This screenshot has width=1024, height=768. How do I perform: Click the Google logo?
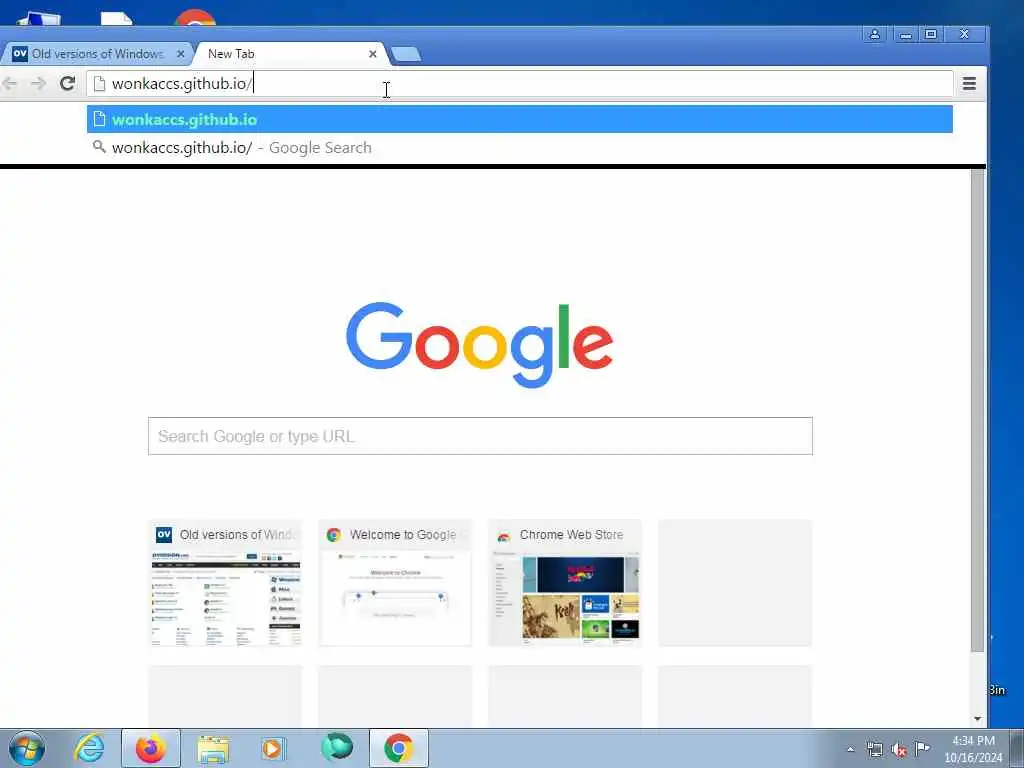click(480, 344)
